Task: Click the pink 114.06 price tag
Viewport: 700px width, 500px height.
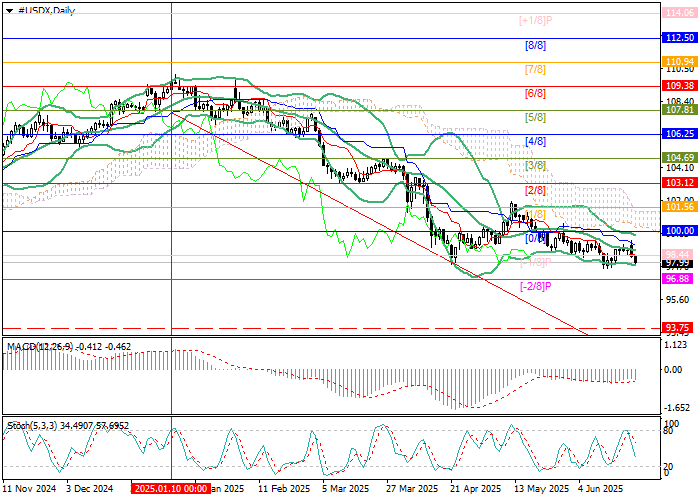Action: pos(679,14)
